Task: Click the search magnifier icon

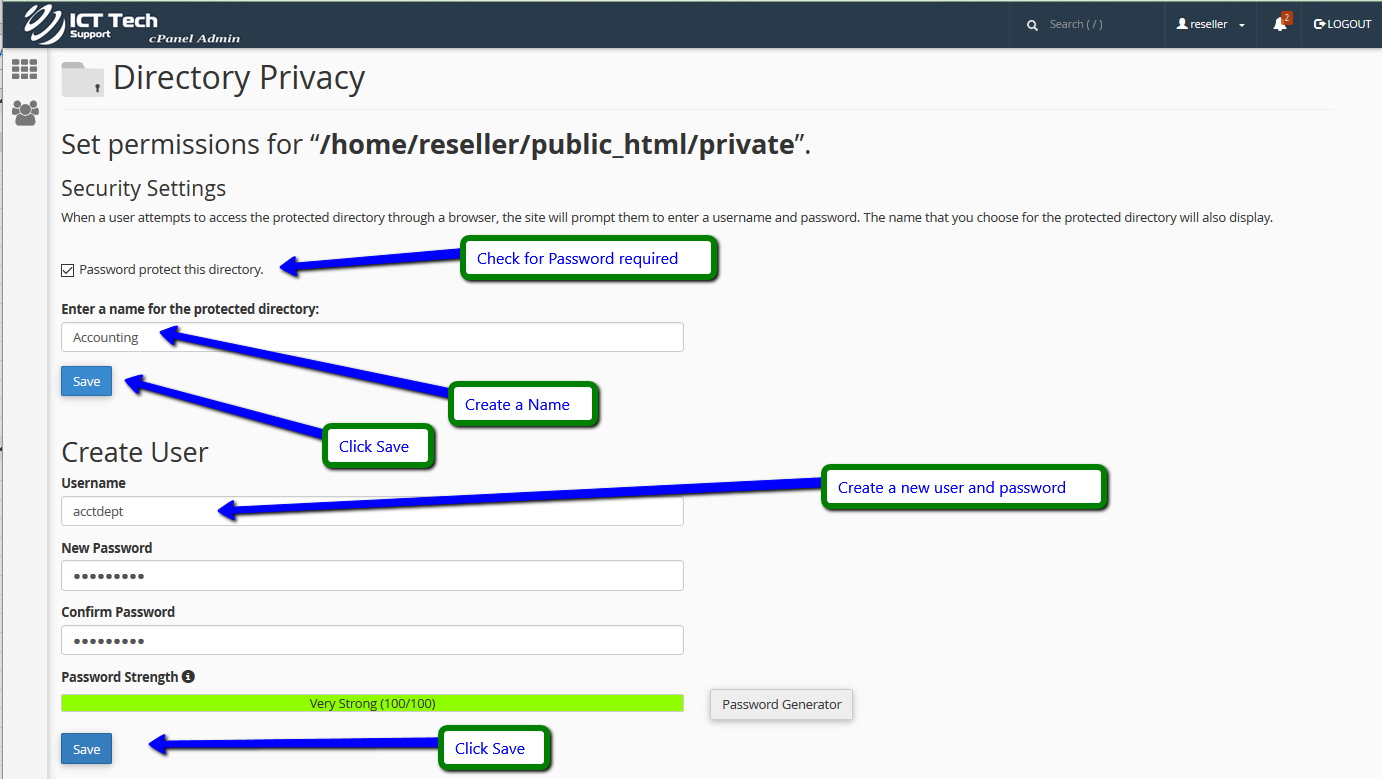Action: (x=1032, y=25)
